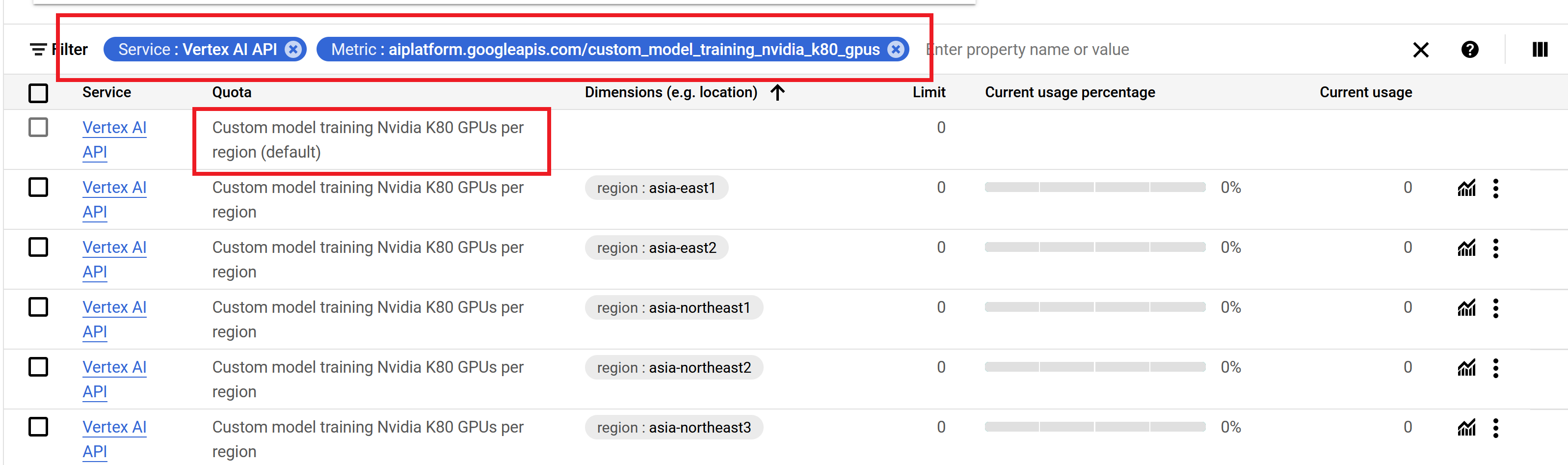Show usage chart for asia-east1 quota
The height and width of the screenshot is (465, 1568).
point(1466,188)
